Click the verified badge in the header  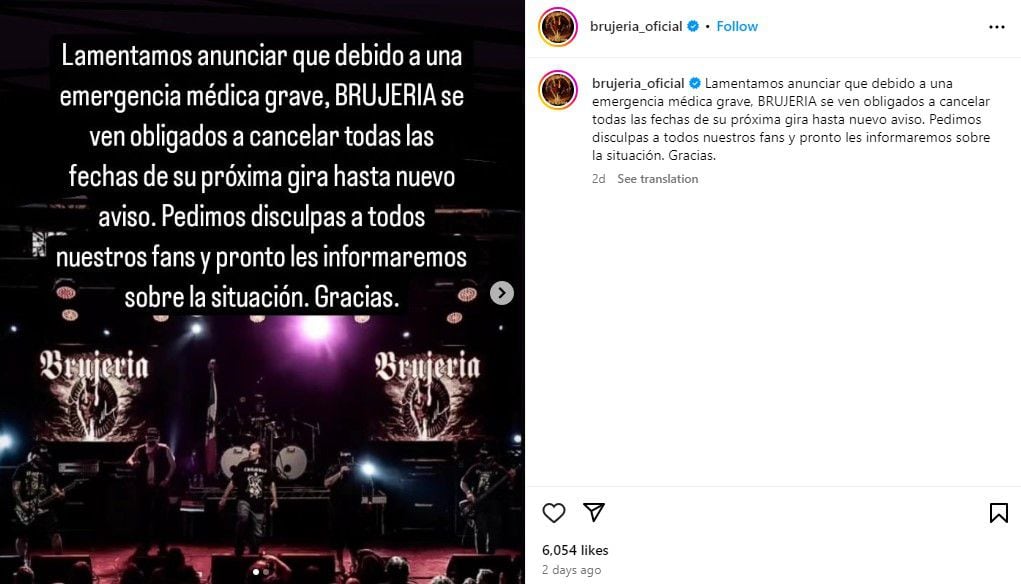tap(693, 26)
